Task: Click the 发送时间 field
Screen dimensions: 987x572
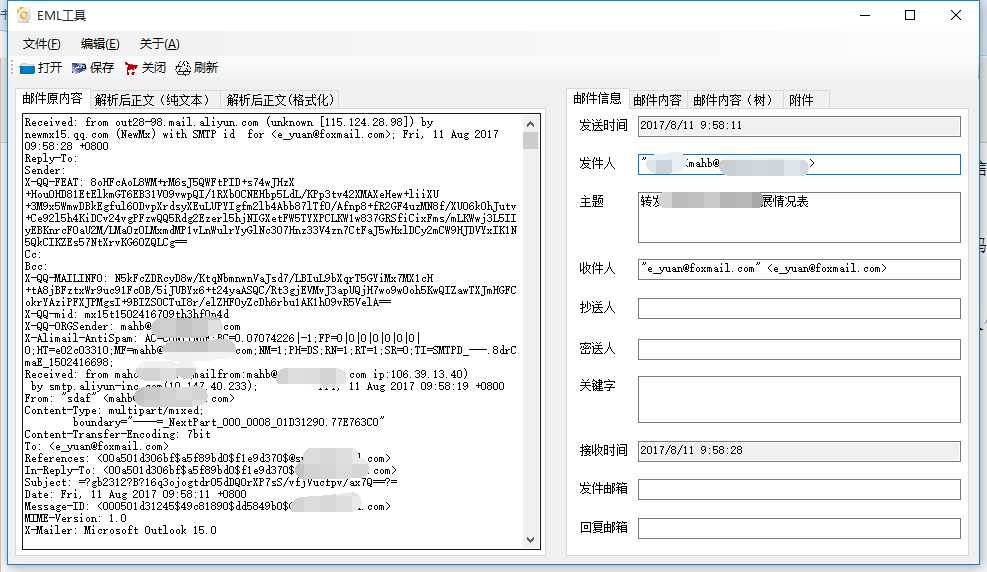Action: 799,126
